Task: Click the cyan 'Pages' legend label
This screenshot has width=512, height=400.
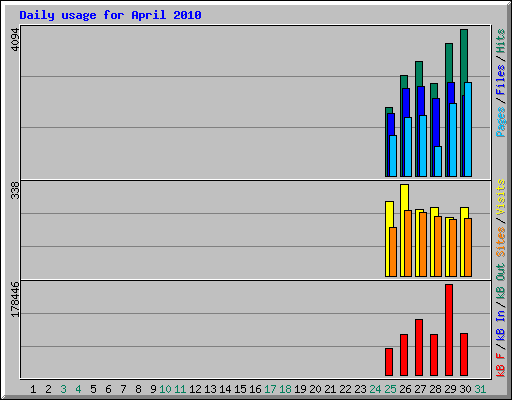Action: [x=500, y=122]
